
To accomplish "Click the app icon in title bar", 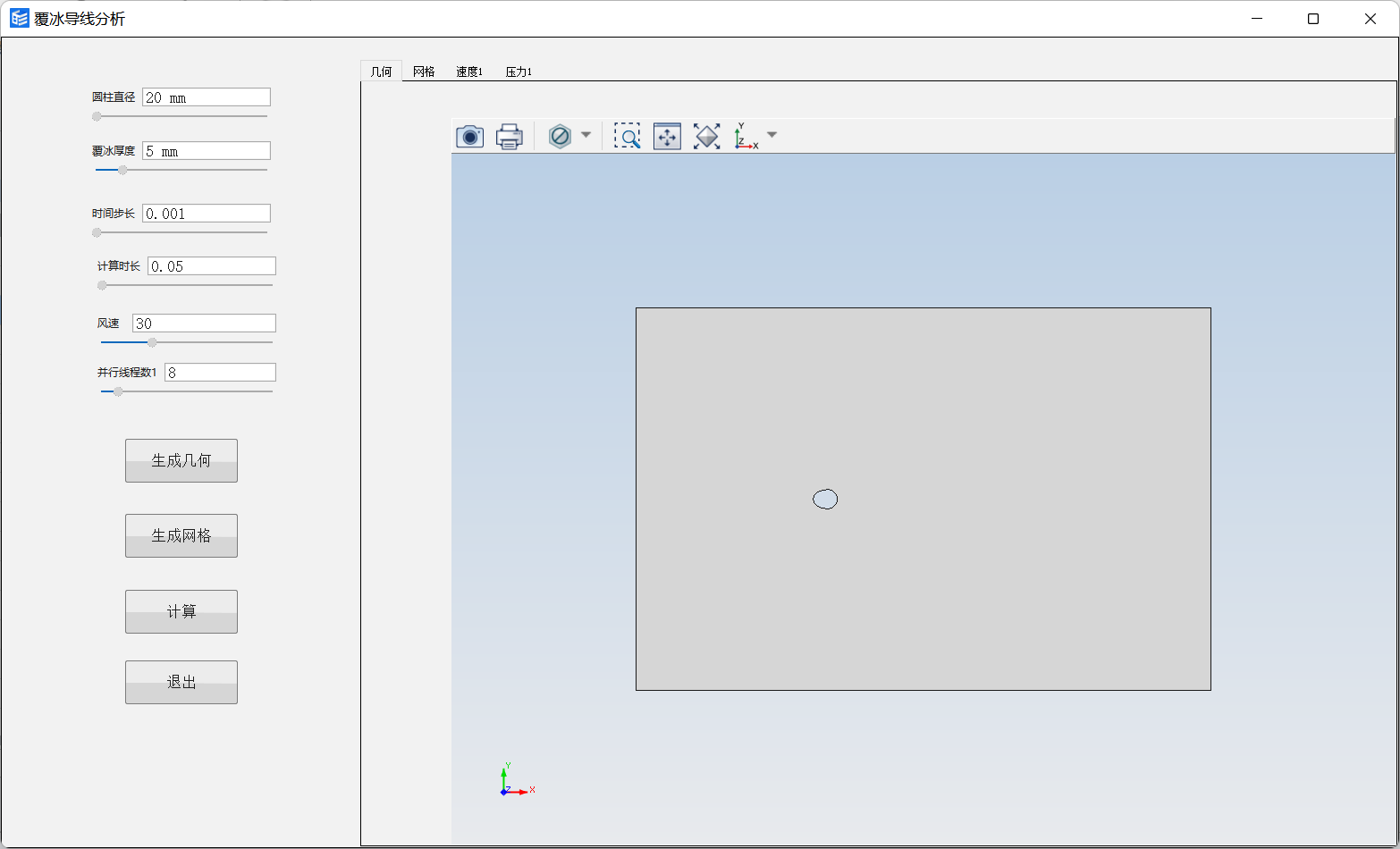I will point(19,18).
